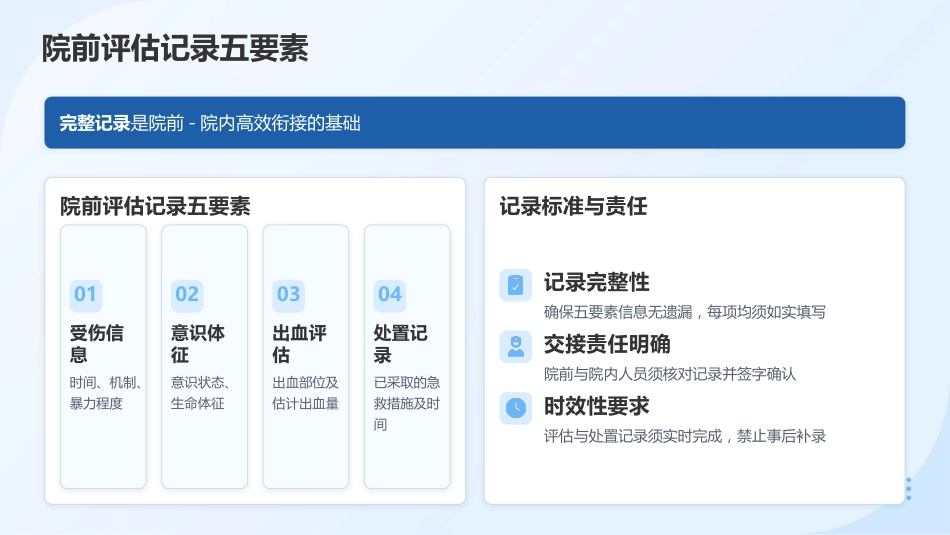Click the slide title 院前评估记录五要素 at top
Image resolution: width=950 pixels, height=535 pixels.
(175, 48)
